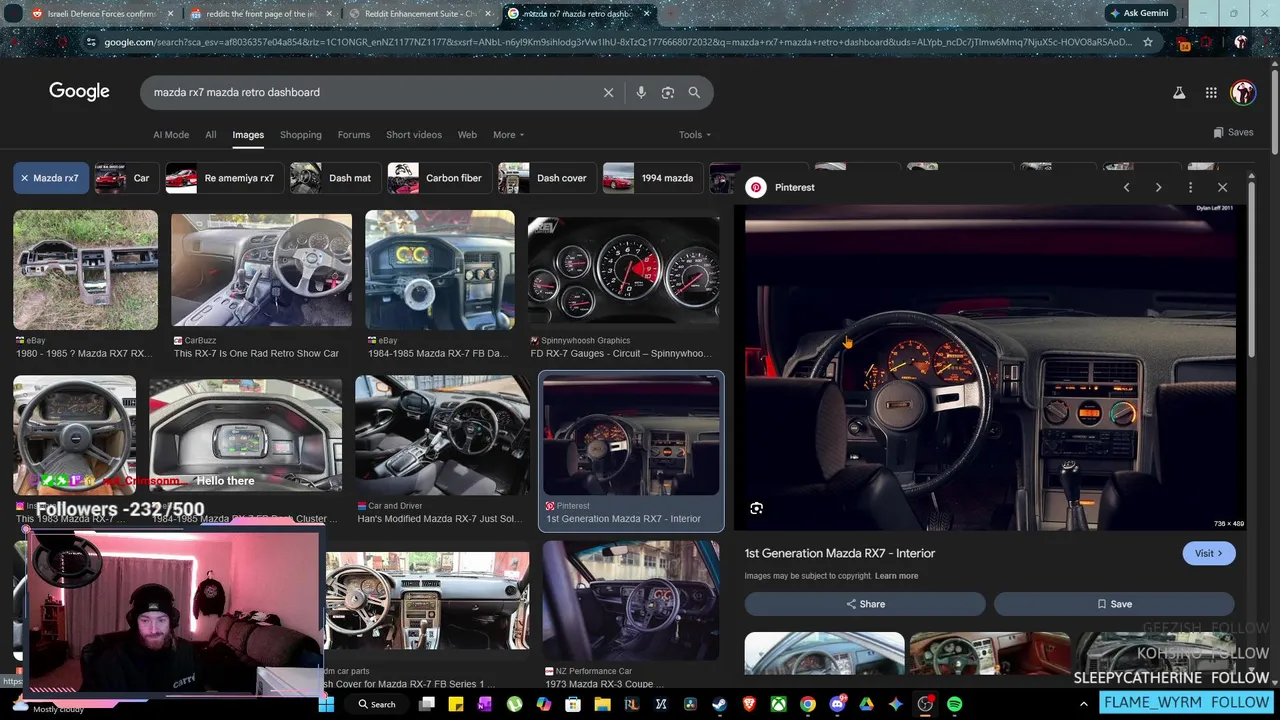Apply the Re amemiya rx7 filter chip

point(225,178)
